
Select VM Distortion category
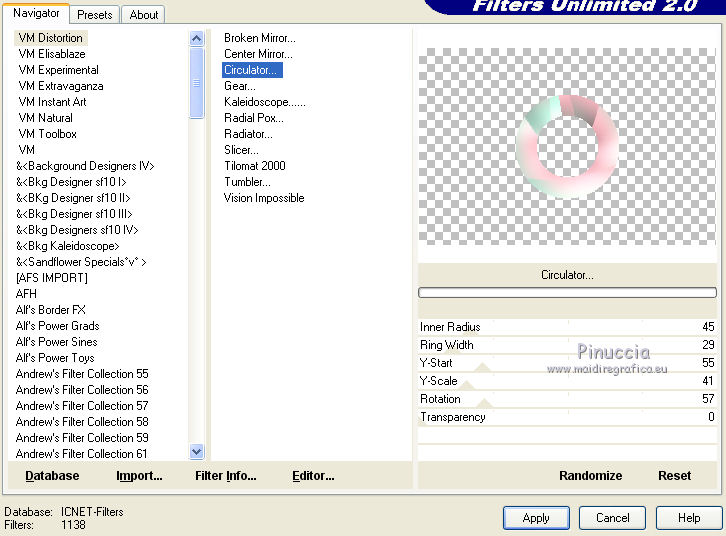tap(51, 38)
